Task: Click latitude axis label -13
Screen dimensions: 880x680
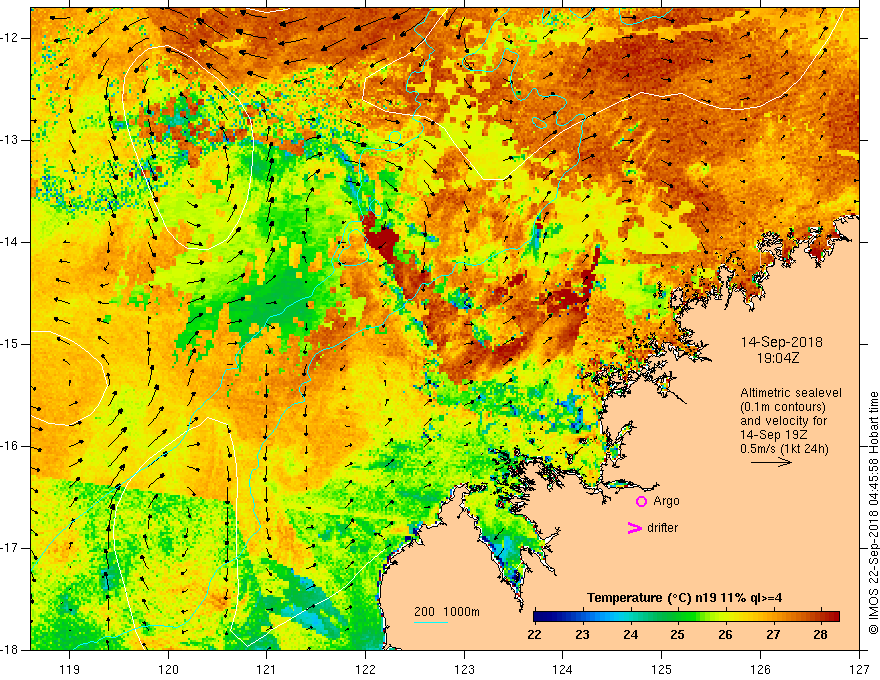Action: 11,140
